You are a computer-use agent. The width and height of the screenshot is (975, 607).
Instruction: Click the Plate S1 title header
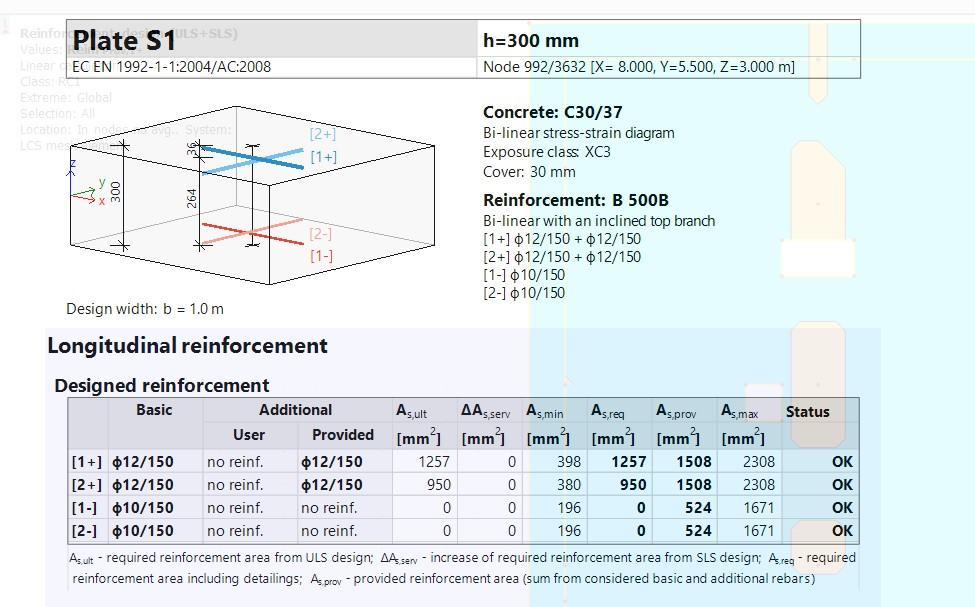coord(124,40)
